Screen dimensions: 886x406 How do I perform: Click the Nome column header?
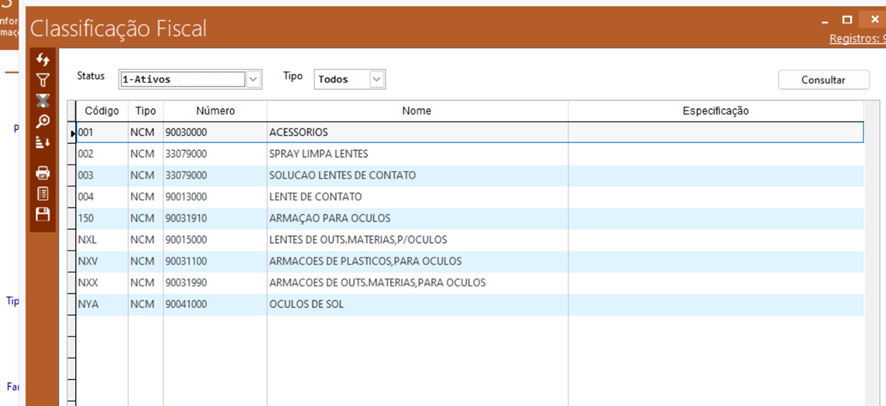pyautogui.click(x=416, y=111)
